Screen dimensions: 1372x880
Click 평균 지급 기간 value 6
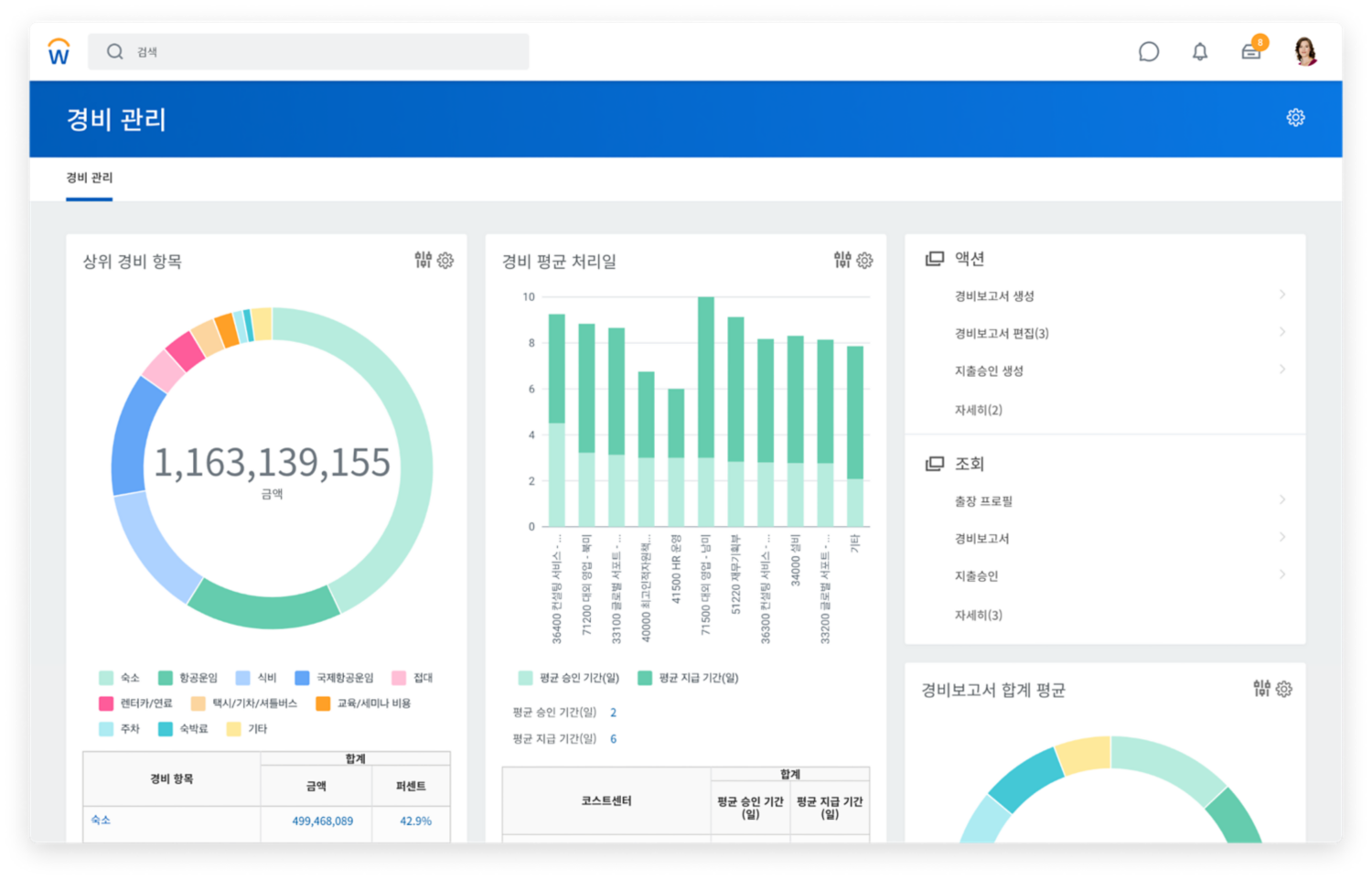coord(613,738)
